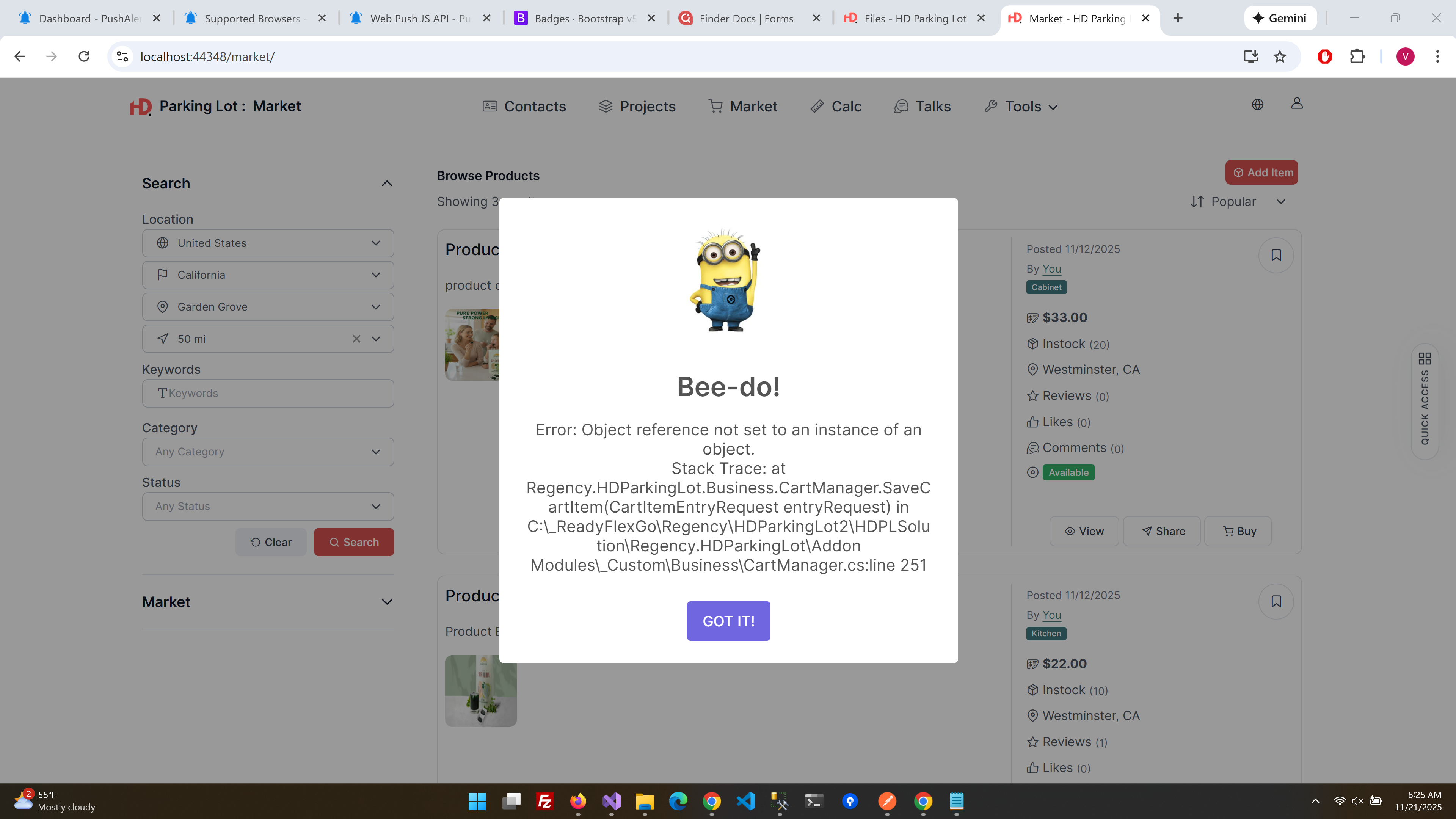Switch to Files - HD Parking Lot tab
The height and width of the screenshot is (819, 1456).
pyautogui.click(x=915, y=19)
